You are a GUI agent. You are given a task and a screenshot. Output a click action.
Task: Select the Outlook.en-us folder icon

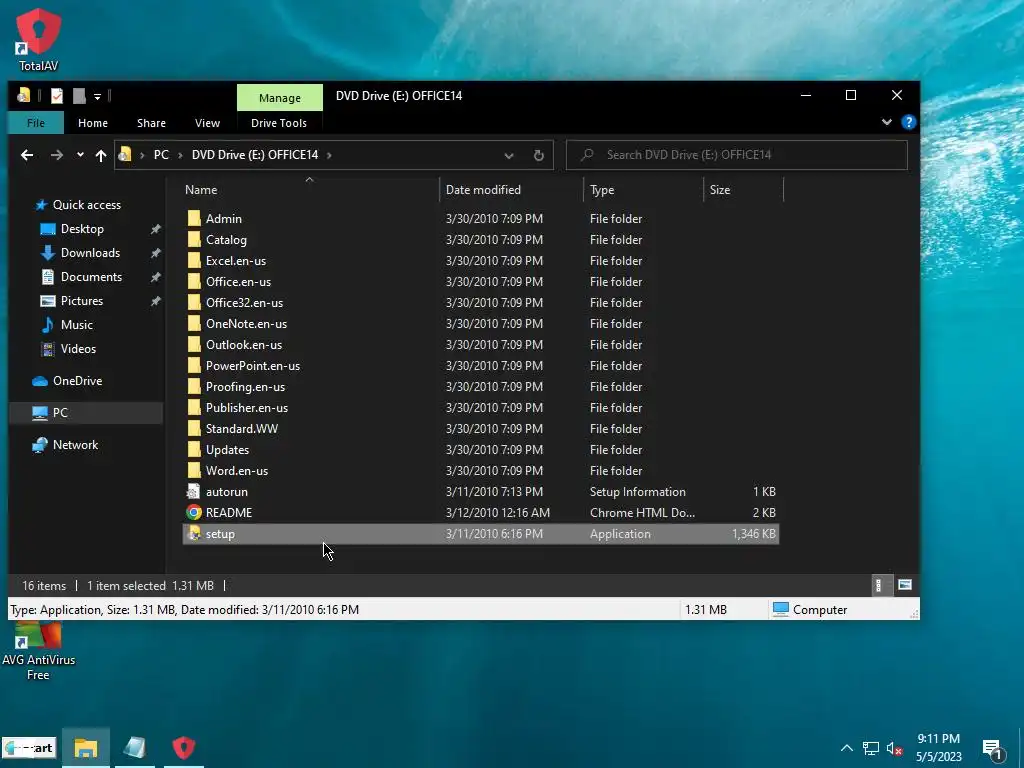194,344
